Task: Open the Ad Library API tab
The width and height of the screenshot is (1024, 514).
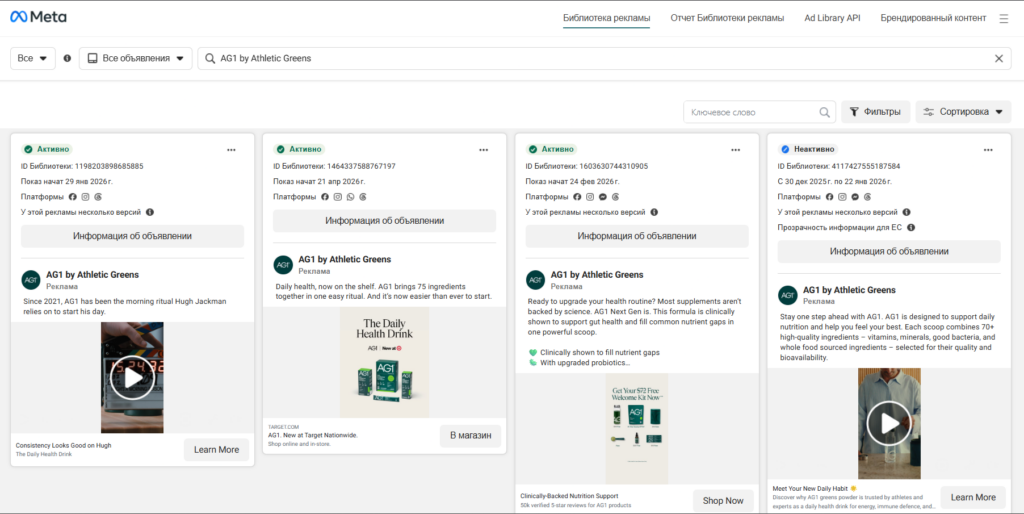Action: tap(832, 18)
